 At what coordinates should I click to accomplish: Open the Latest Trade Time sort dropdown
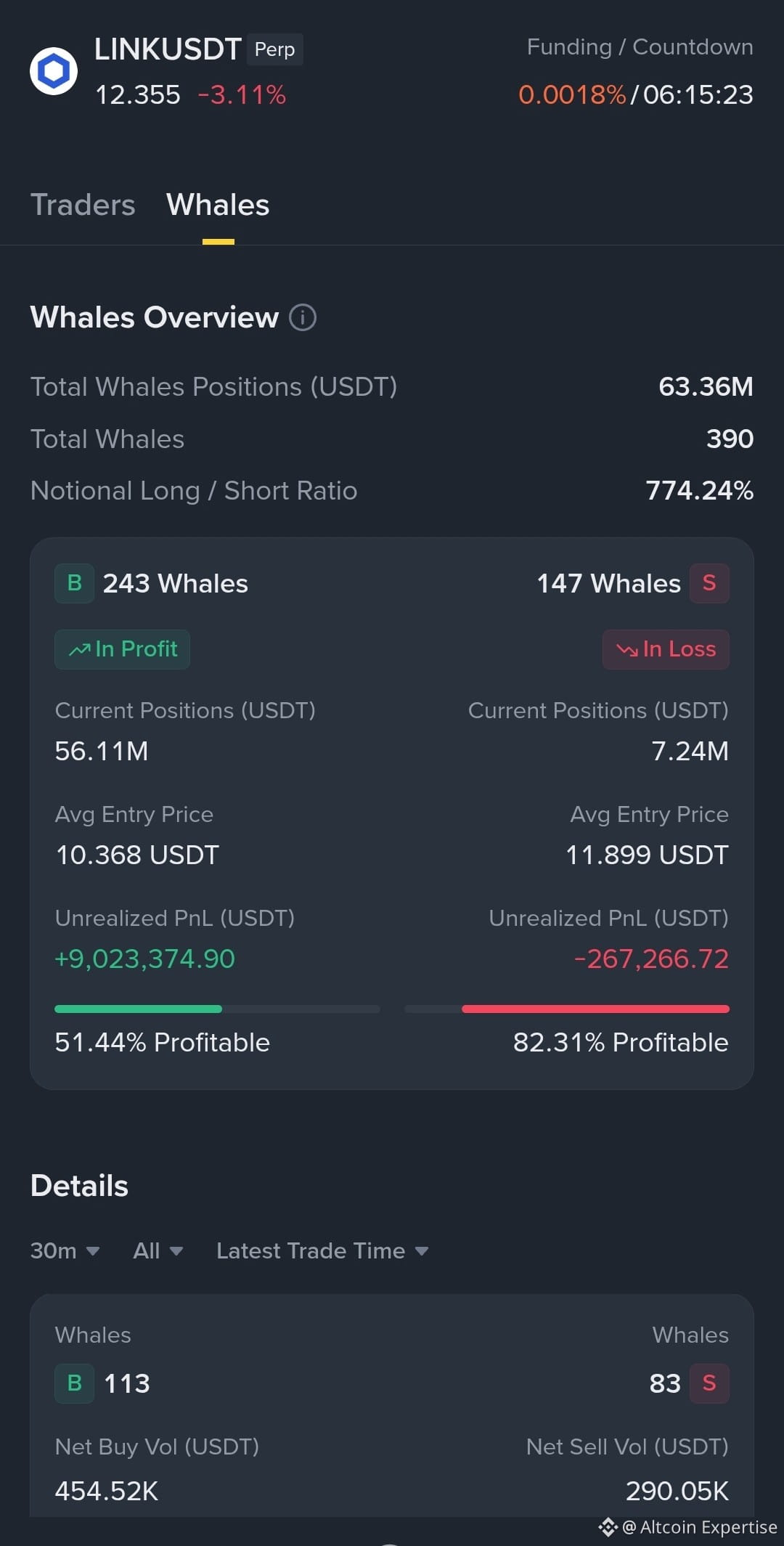(322, 1250)
